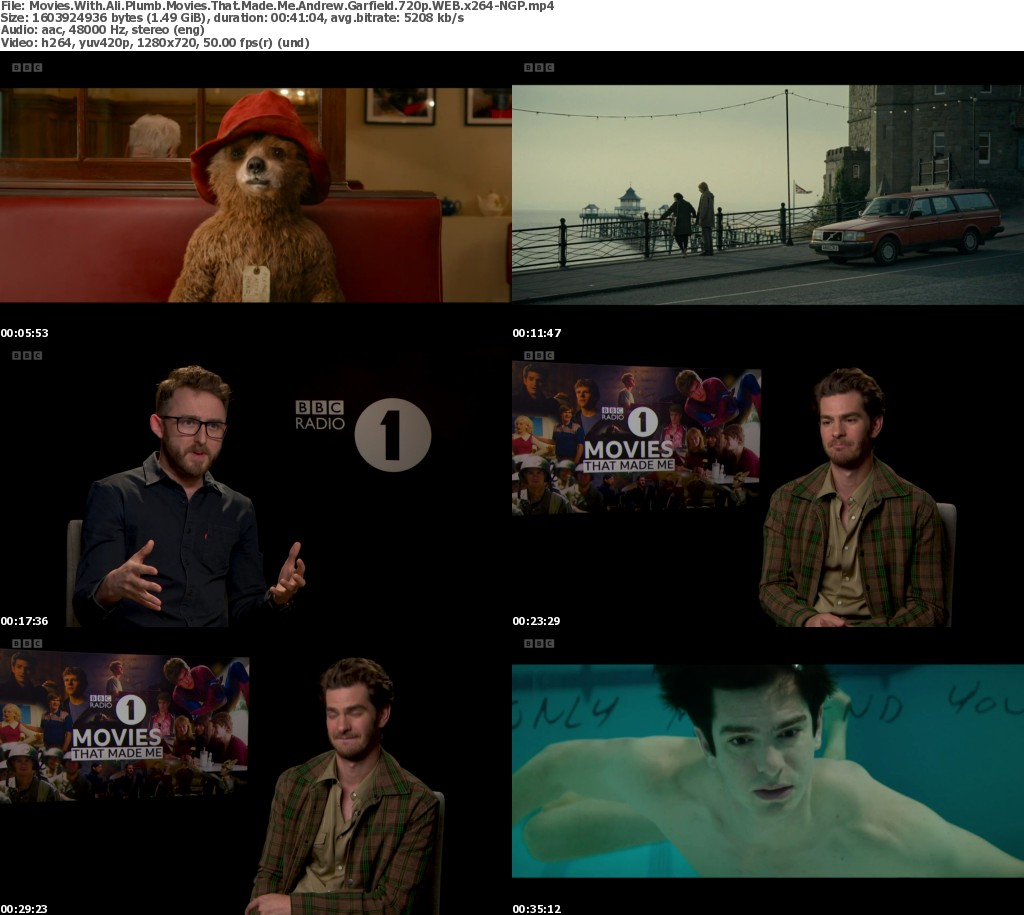Viewport: 1024px width, 915px height.
Task: Jump to the 00:11:47 timestamp
Action: [x=536, y=333]
